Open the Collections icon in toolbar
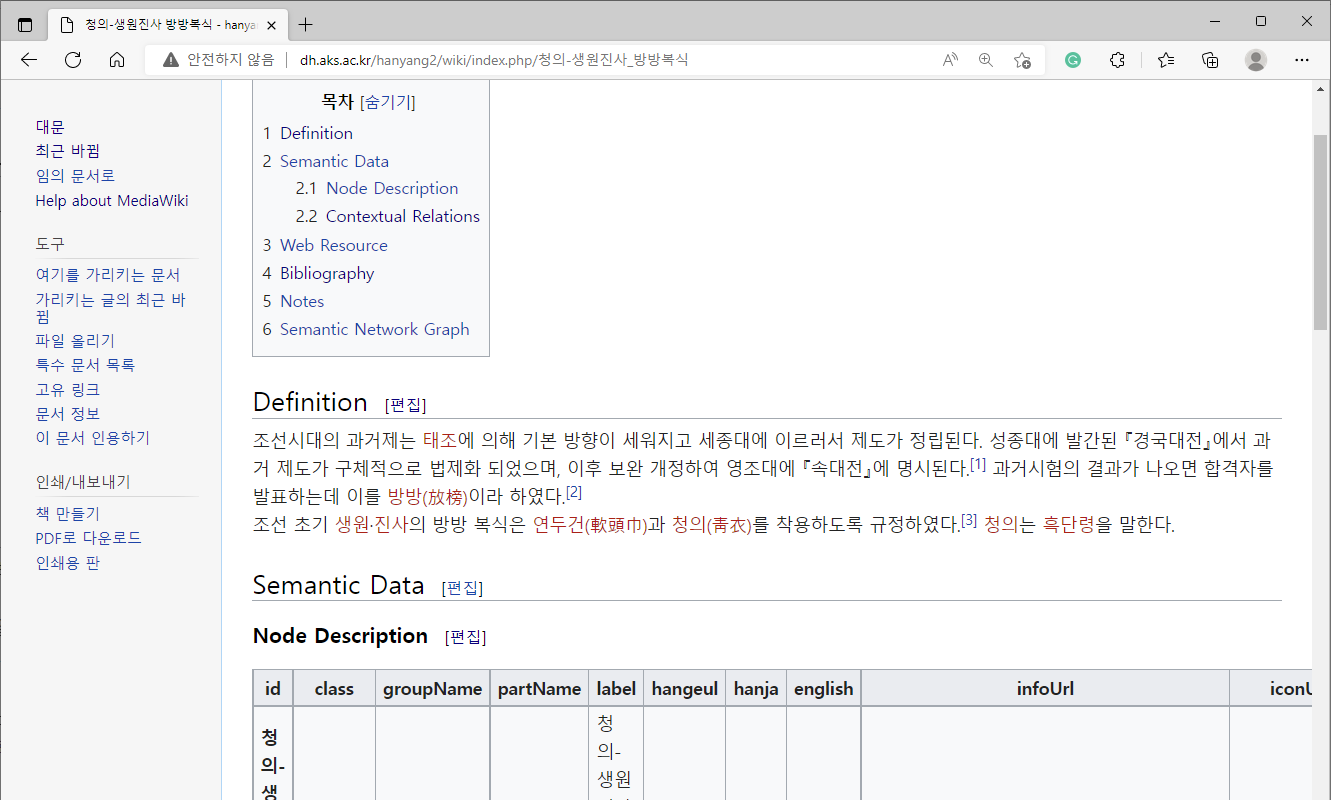This screenshot has width=1331, height=800. (x=1210, y=60)
